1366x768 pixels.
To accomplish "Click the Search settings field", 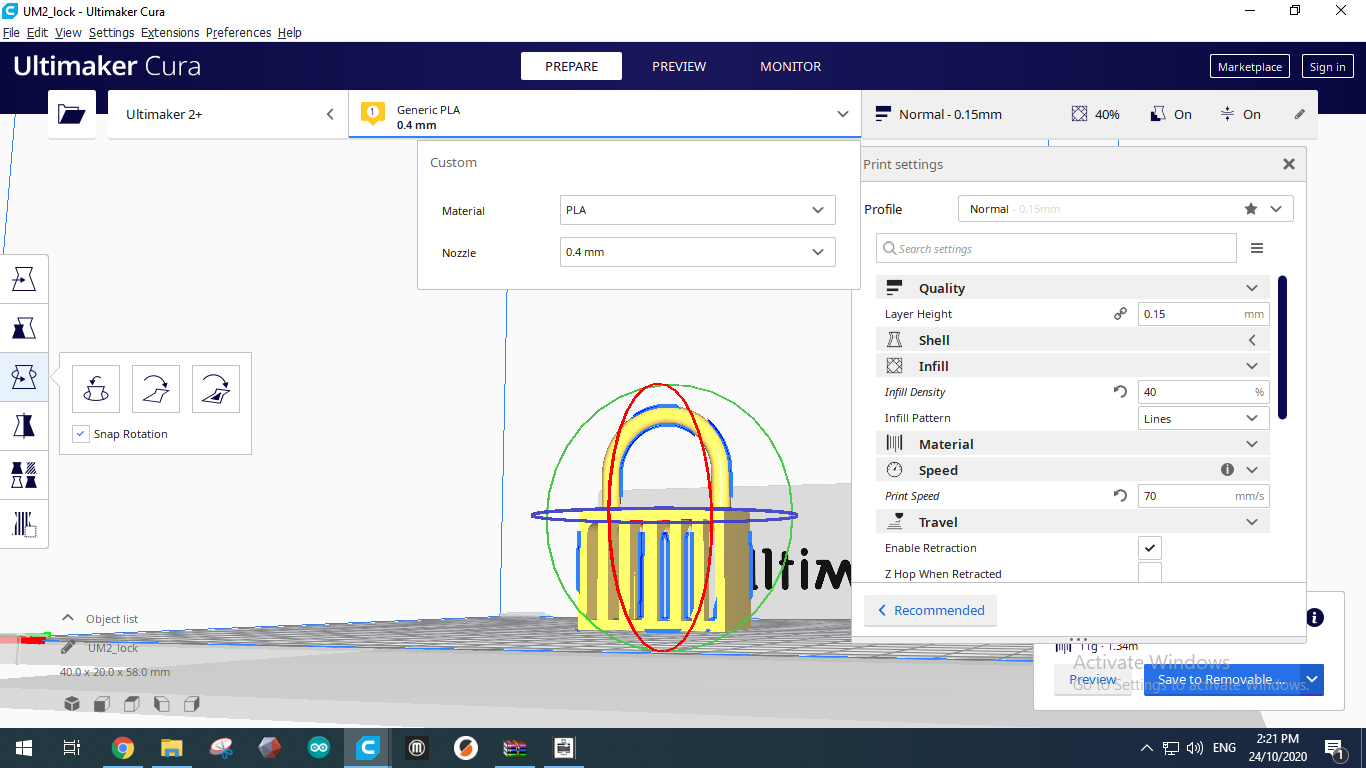I will click(x=1056, y=249).
